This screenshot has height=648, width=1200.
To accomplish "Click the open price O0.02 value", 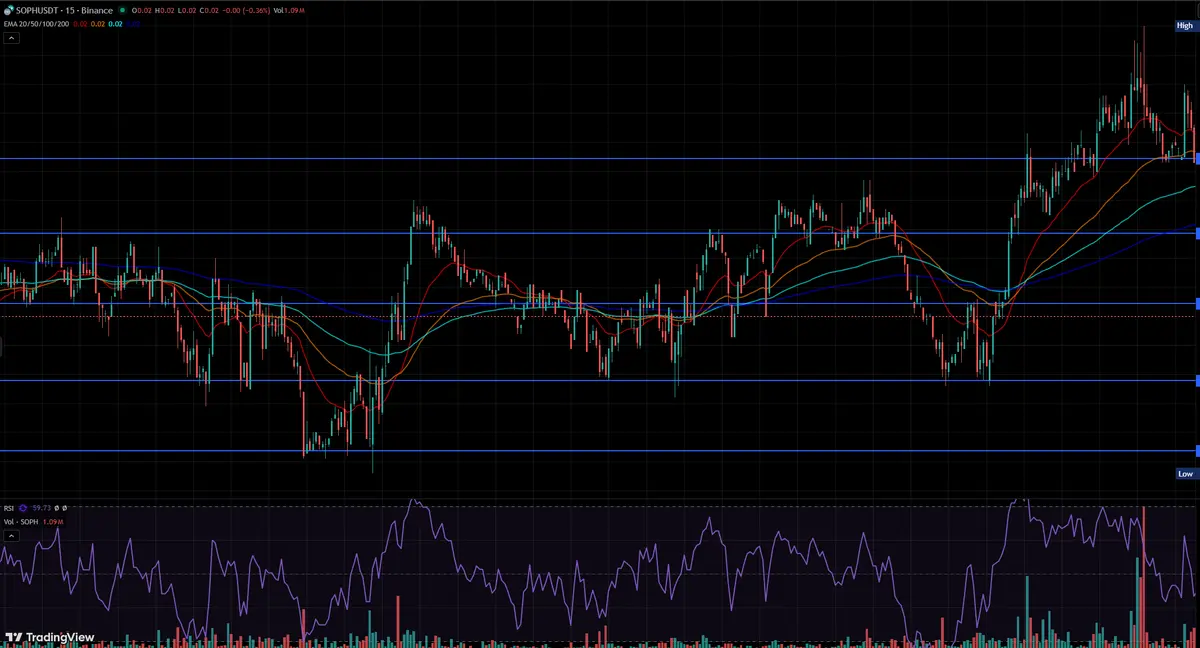I will pos(142,11).
